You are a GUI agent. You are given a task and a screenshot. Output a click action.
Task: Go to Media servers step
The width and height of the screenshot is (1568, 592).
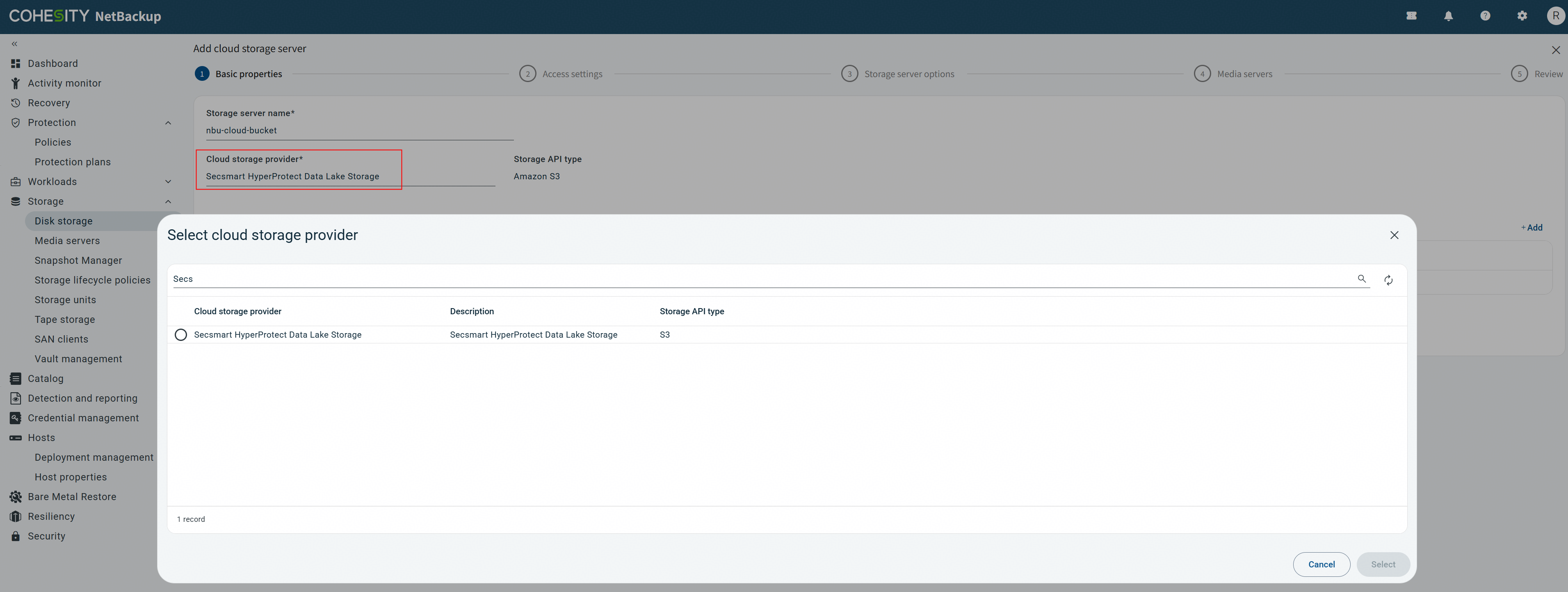click(x=1232, y=74)
